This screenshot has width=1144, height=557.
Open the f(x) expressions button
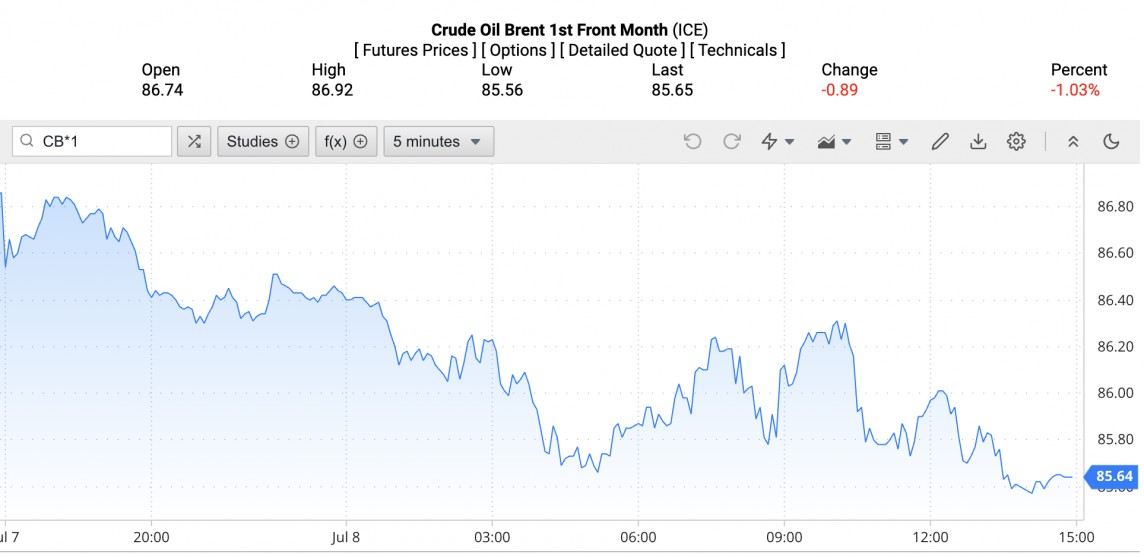pyautogui.click(x=346, y=142)
